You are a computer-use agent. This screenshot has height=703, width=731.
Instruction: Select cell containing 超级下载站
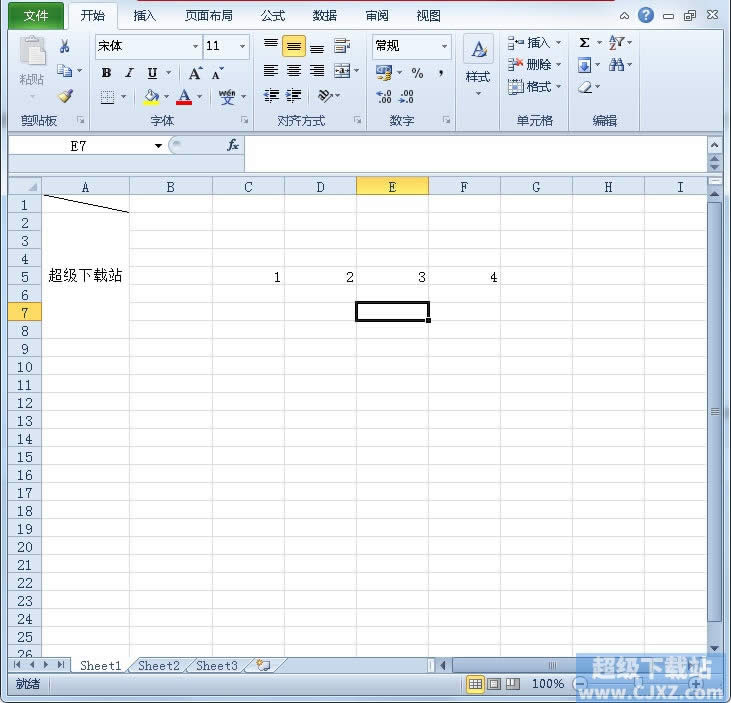tap(85, 276)
